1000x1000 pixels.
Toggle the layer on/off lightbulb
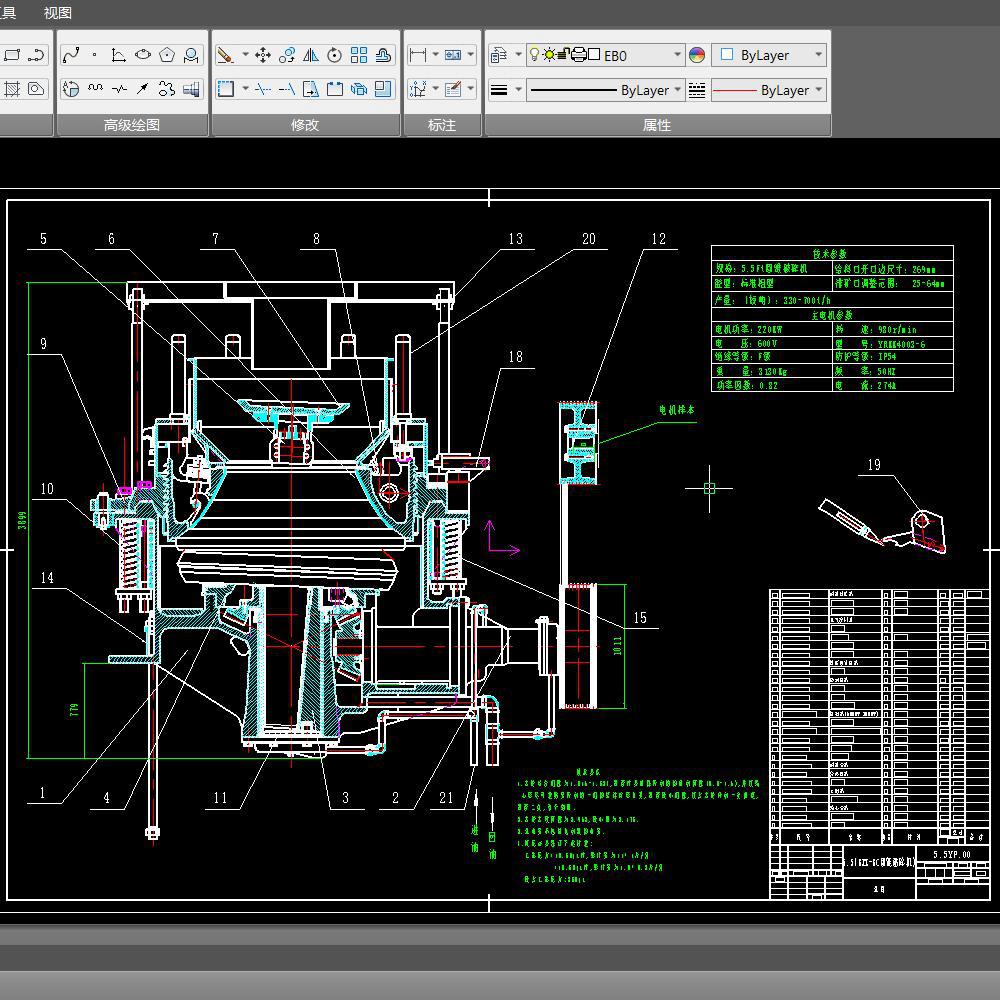(534, 55)
